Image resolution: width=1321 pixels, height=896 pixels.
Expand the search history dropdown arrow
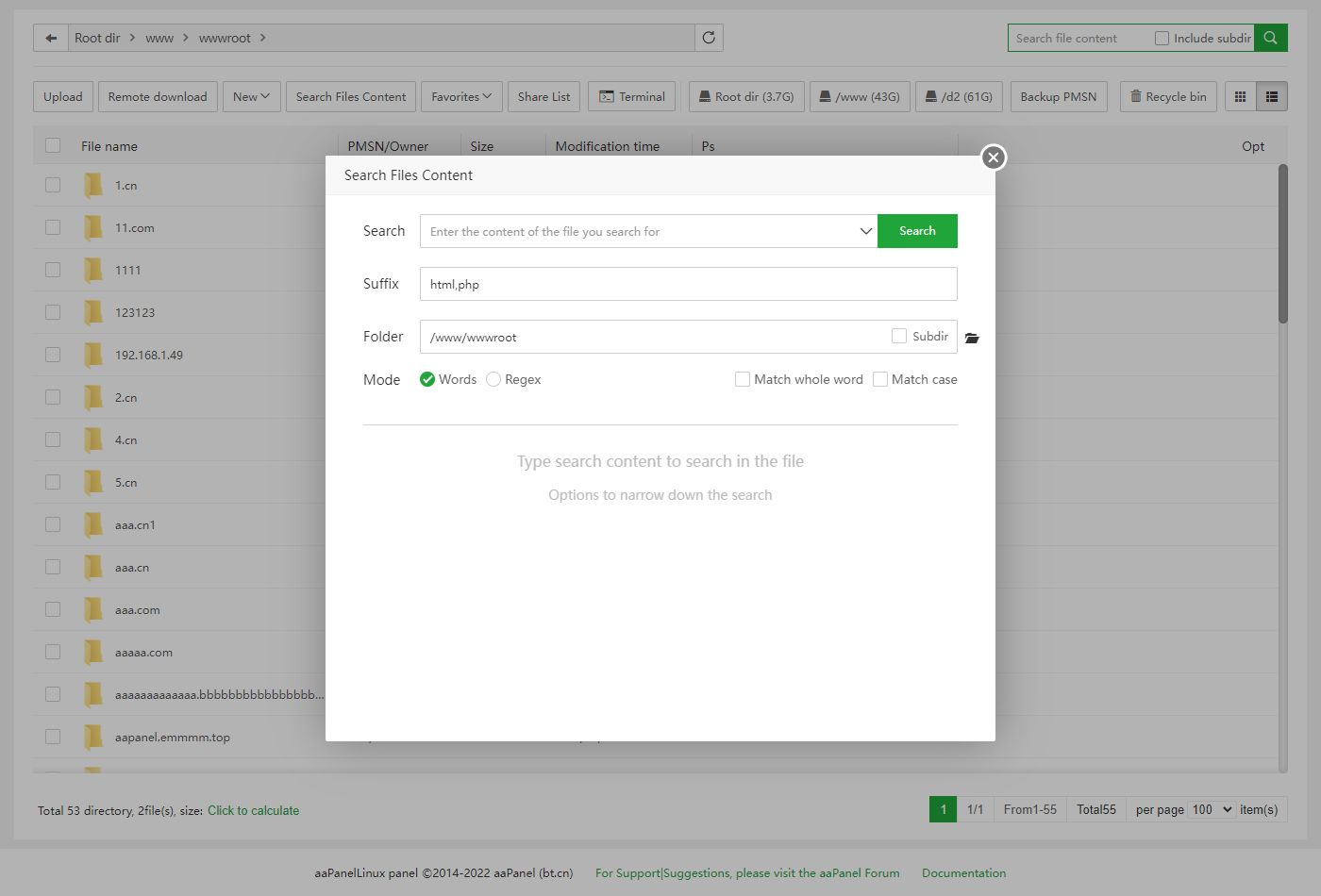[x=865, y=231]
